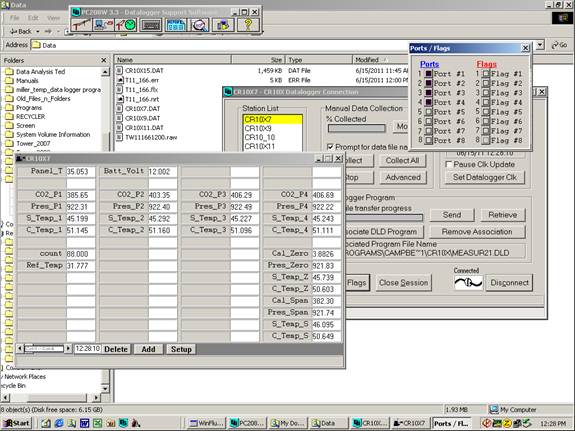575x431 pixels.
Task: Click the Tower_2007 folder icon
Action: pos(9,143)
